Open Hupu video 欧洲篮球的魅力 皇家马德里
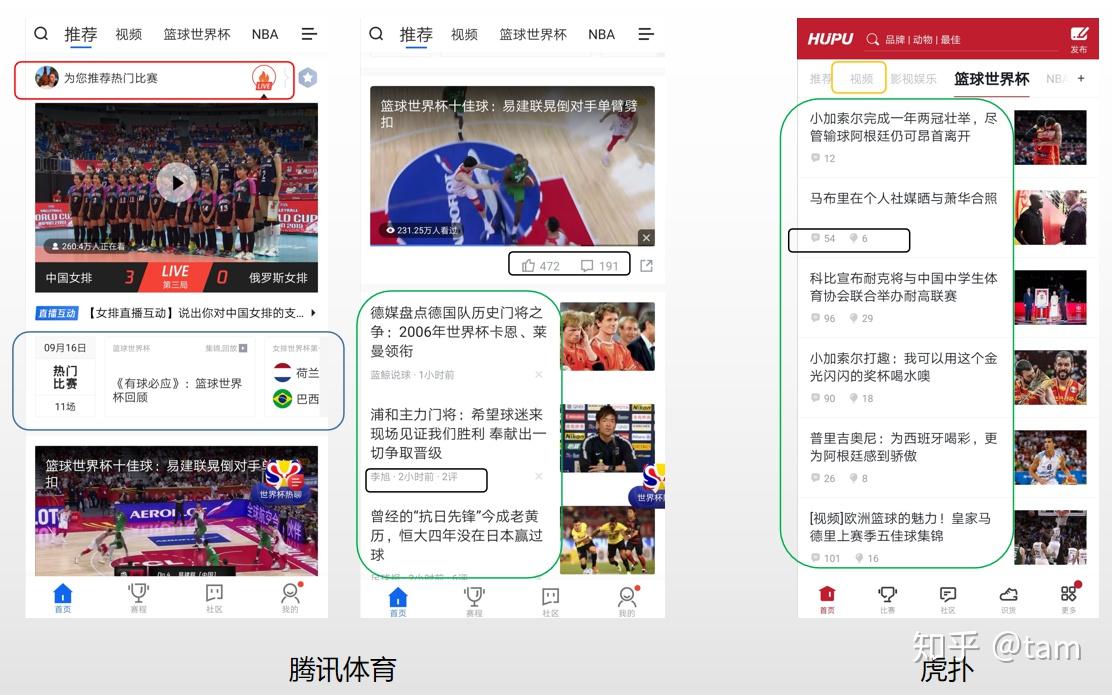The width and height of the screenshot is (1112, 695). tap(900, 527)
